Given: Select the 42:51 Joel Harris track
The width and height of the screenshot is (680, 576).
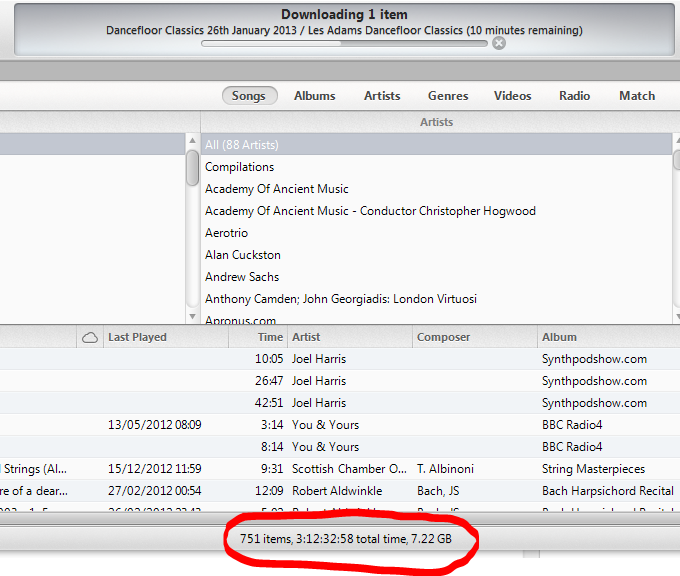Looking at the screenshot, I should (x=340, y=403).
